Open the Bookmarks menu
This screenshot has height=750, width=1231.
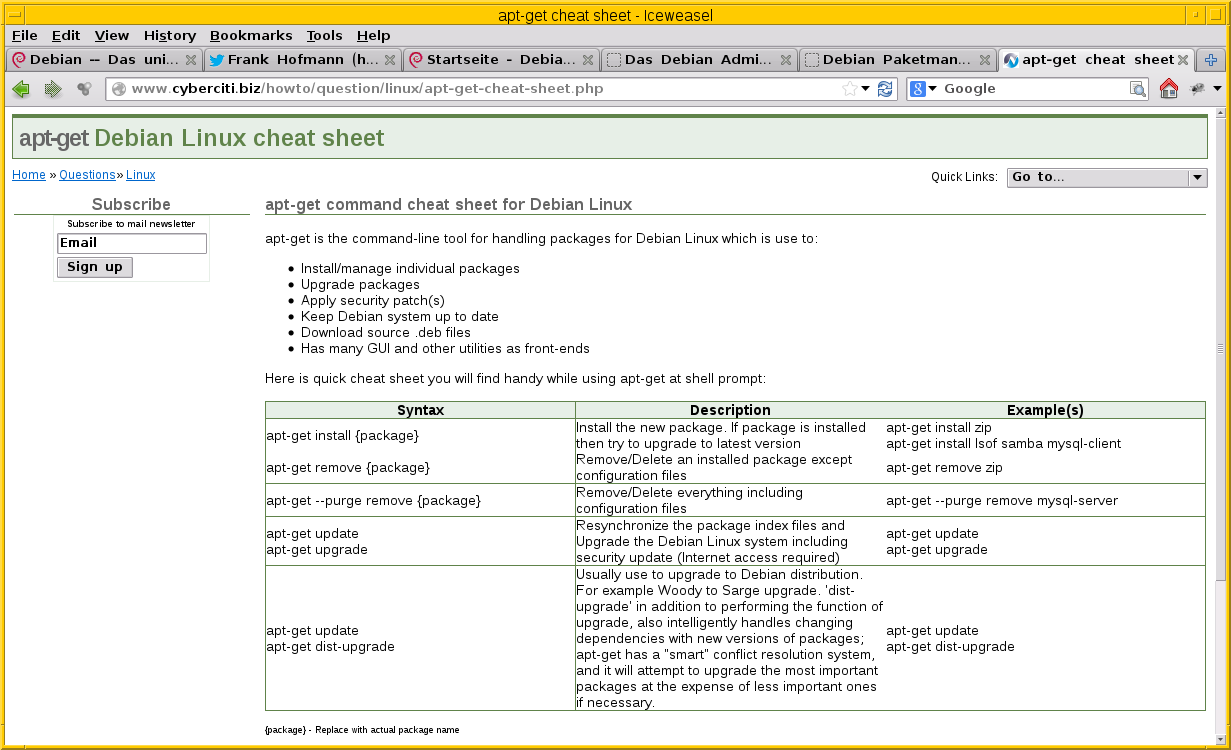[x=251, y=35]
